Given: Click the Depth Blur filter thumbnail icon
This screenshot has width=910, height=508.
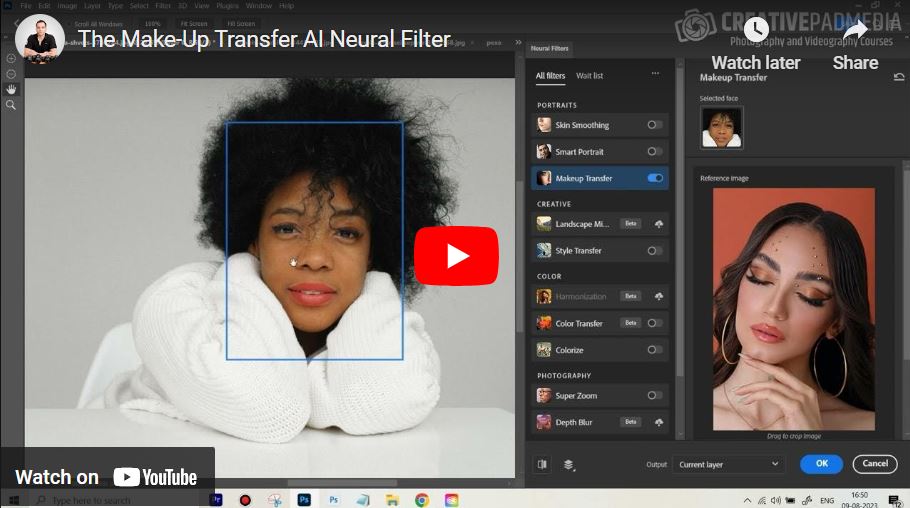Looking at the screenshot, I should 544,423.
